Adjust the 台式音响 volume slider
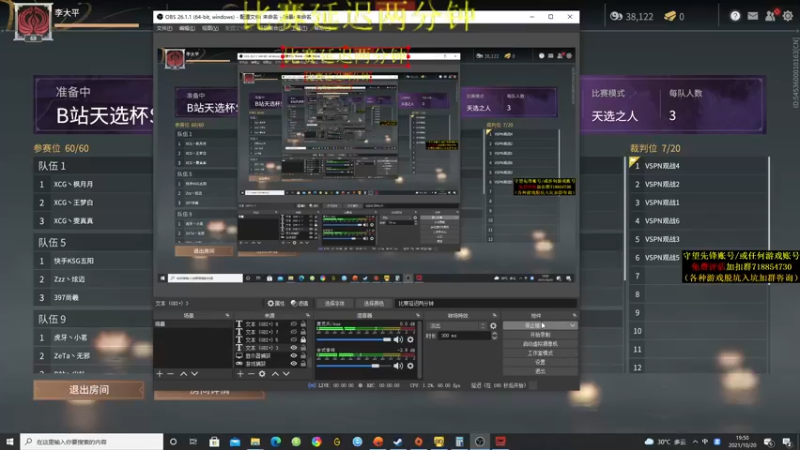 point(354,366)
